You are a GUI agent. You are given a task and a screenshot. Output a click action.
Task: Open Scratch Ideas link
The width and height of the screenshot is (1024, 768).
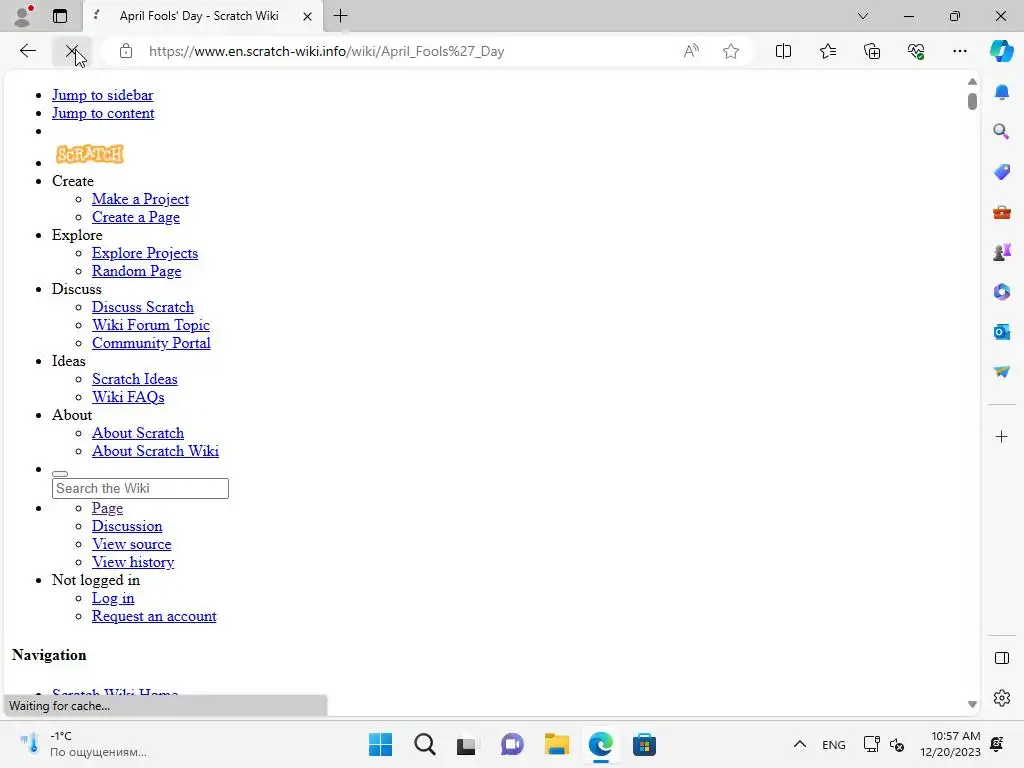click(135, 379)
